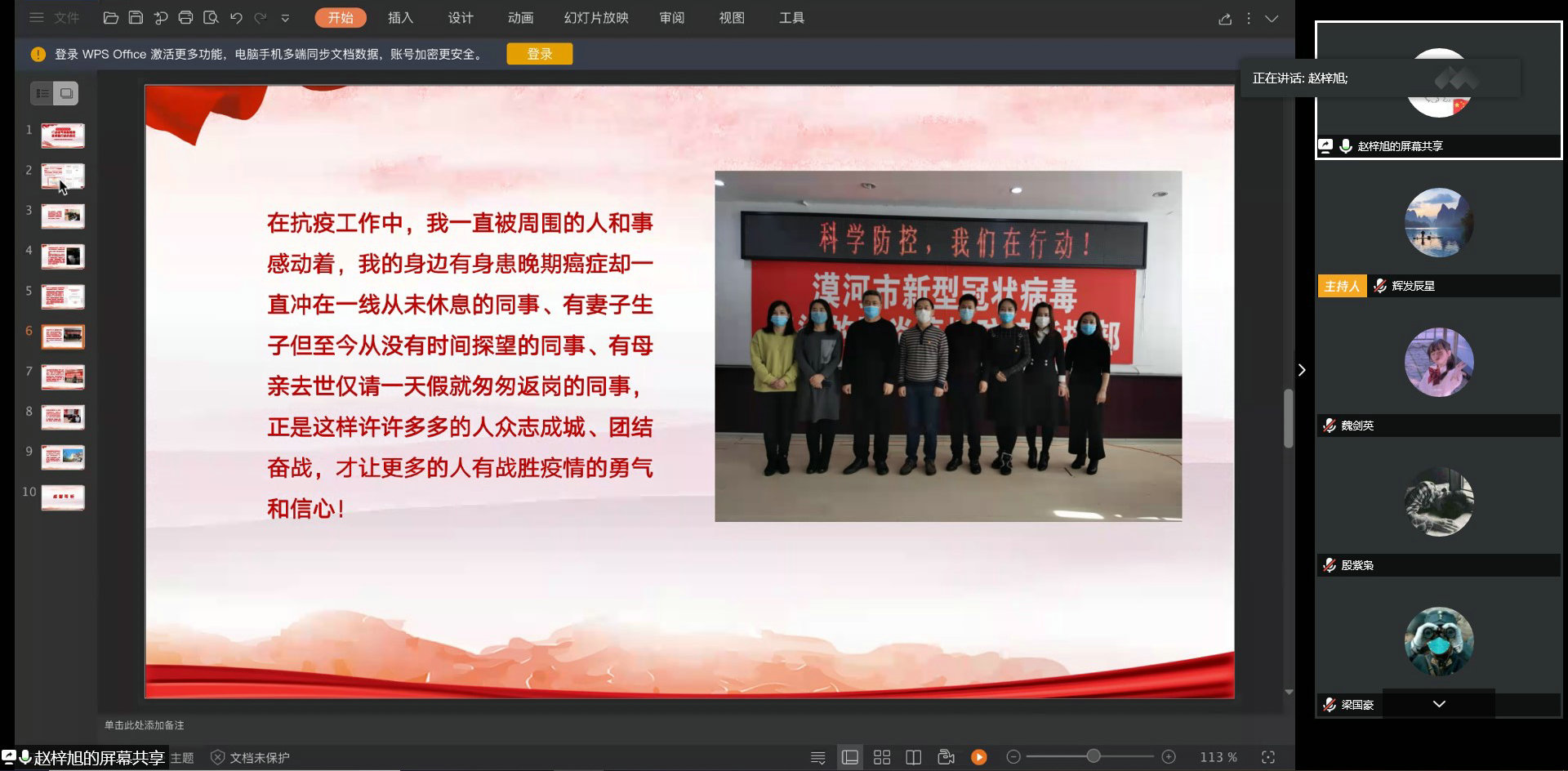Open reading view from the status bar

[x=914, y=757]
